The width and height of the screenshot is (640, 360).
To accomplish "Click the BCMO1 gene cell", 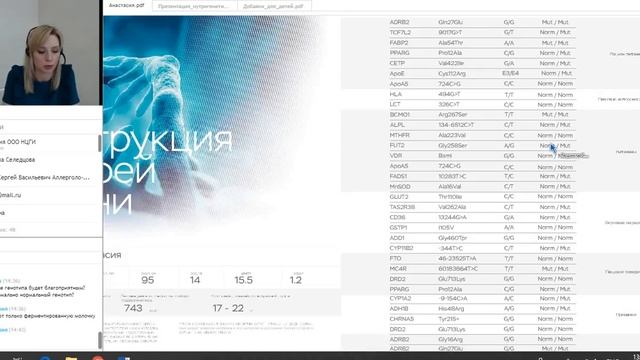I will tap(399, 115).
